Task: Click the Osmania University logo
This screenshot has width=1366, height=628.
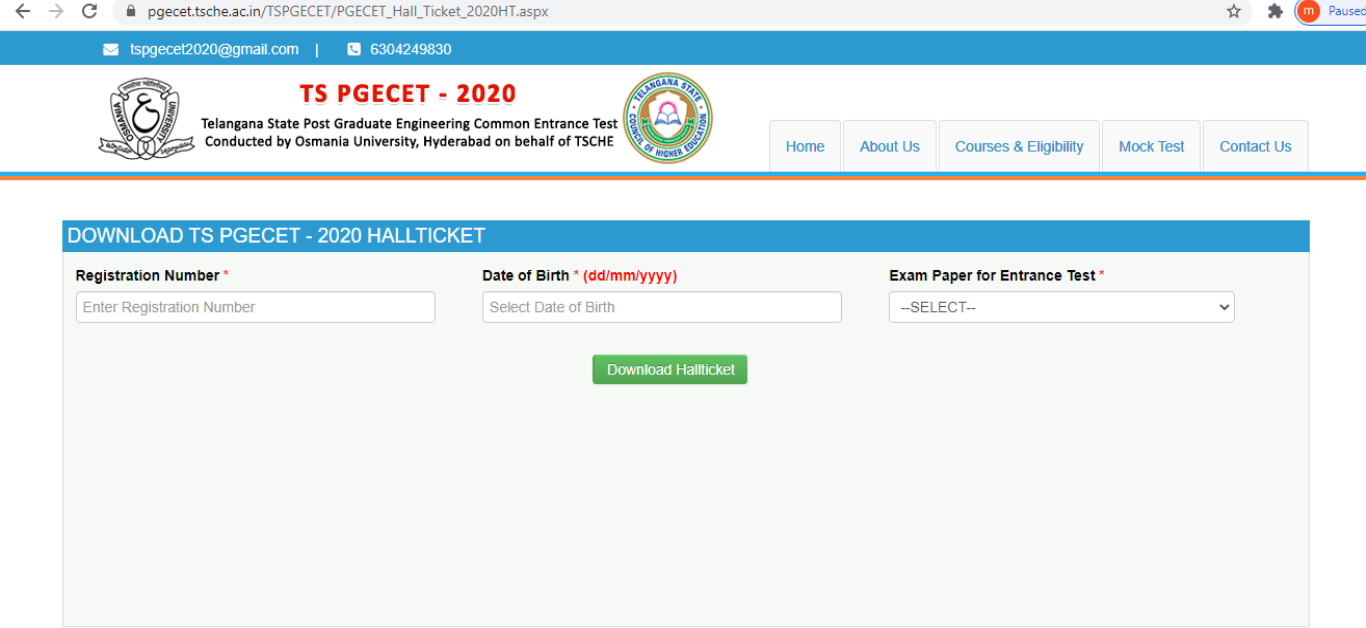Action: pyautogui.click(x=146, y=119)
